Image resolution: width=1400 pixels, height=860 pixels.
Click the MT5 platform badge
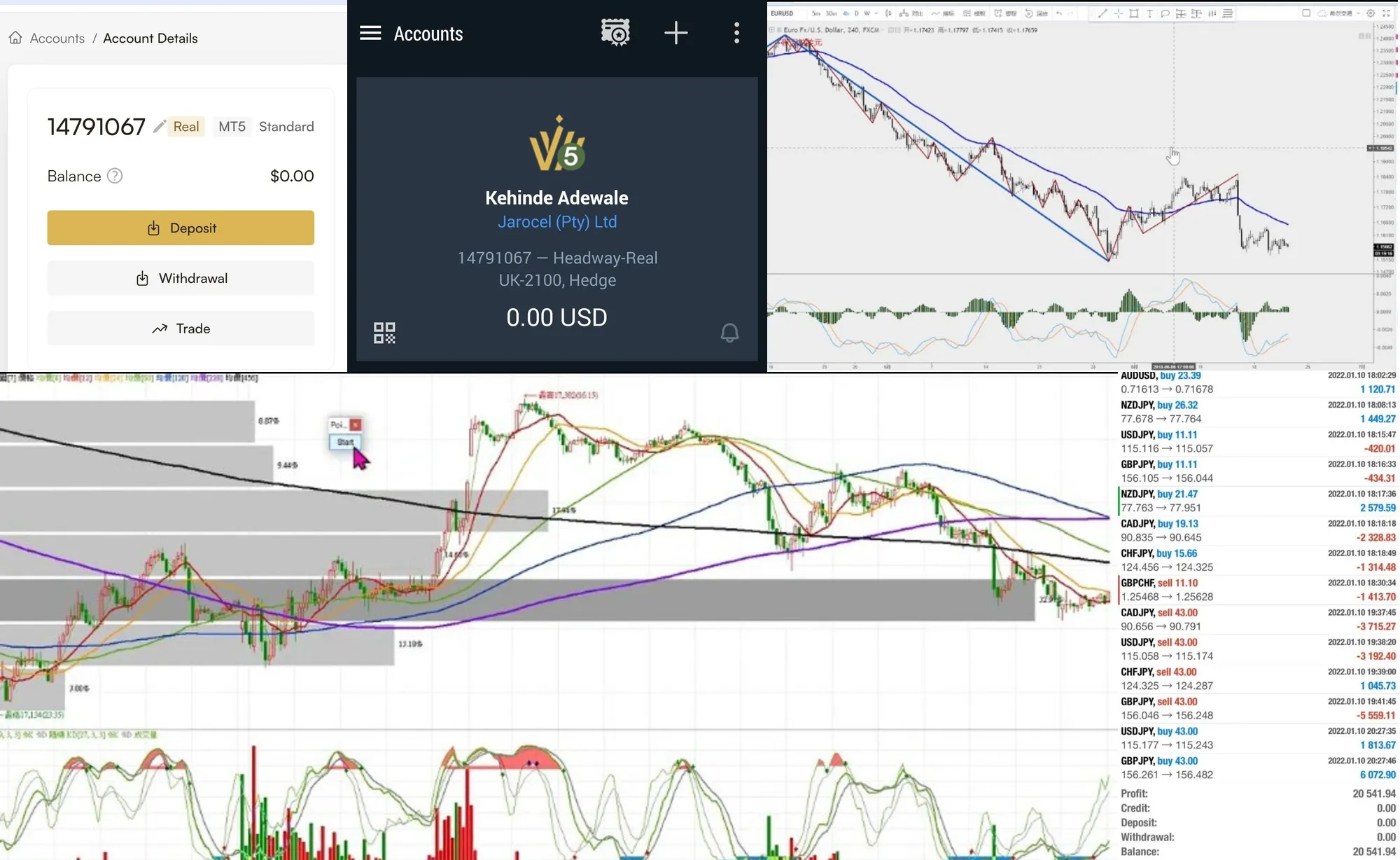click(232, 127)
